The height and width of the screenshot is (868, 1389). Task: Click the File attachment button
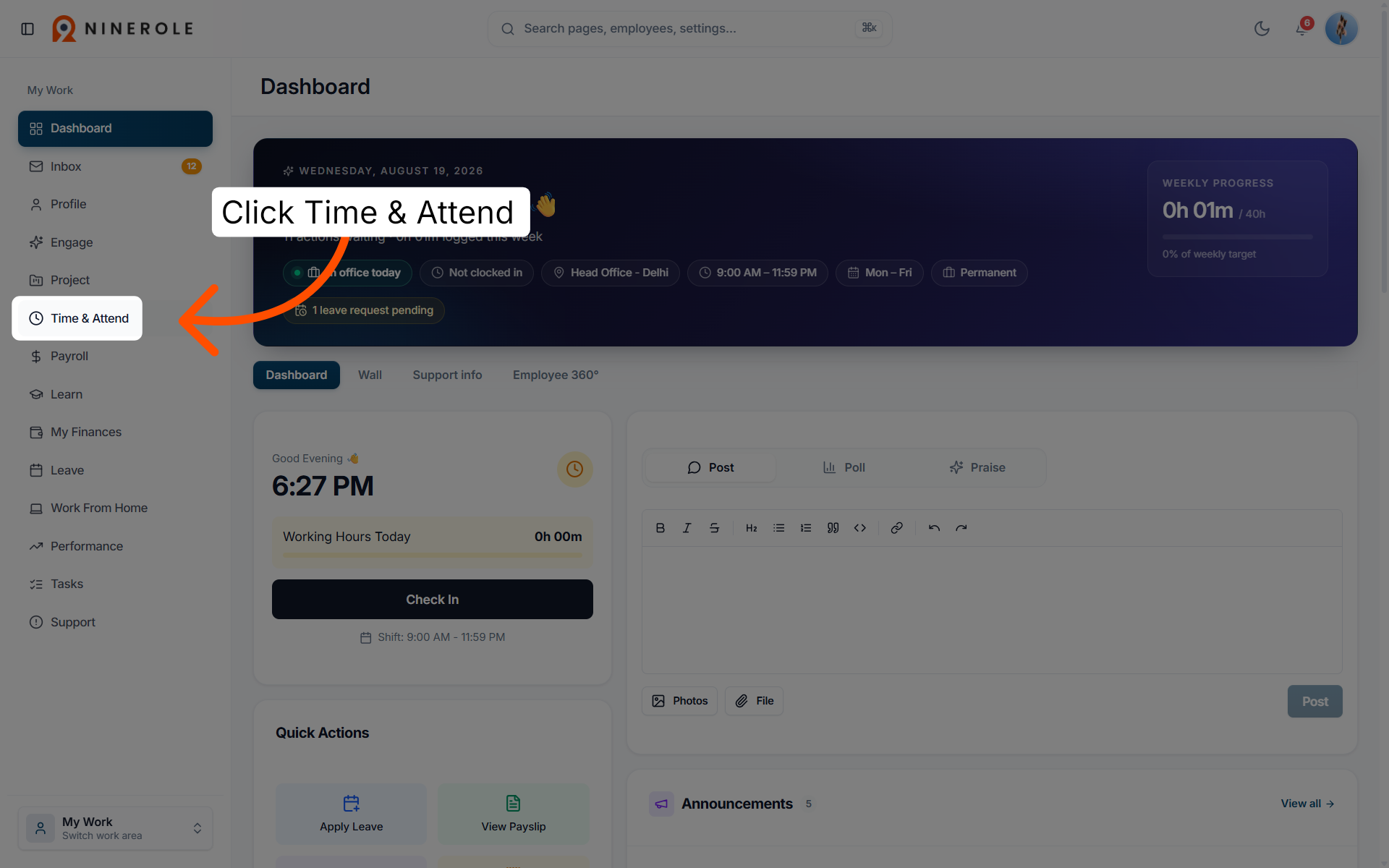point(754,701)
